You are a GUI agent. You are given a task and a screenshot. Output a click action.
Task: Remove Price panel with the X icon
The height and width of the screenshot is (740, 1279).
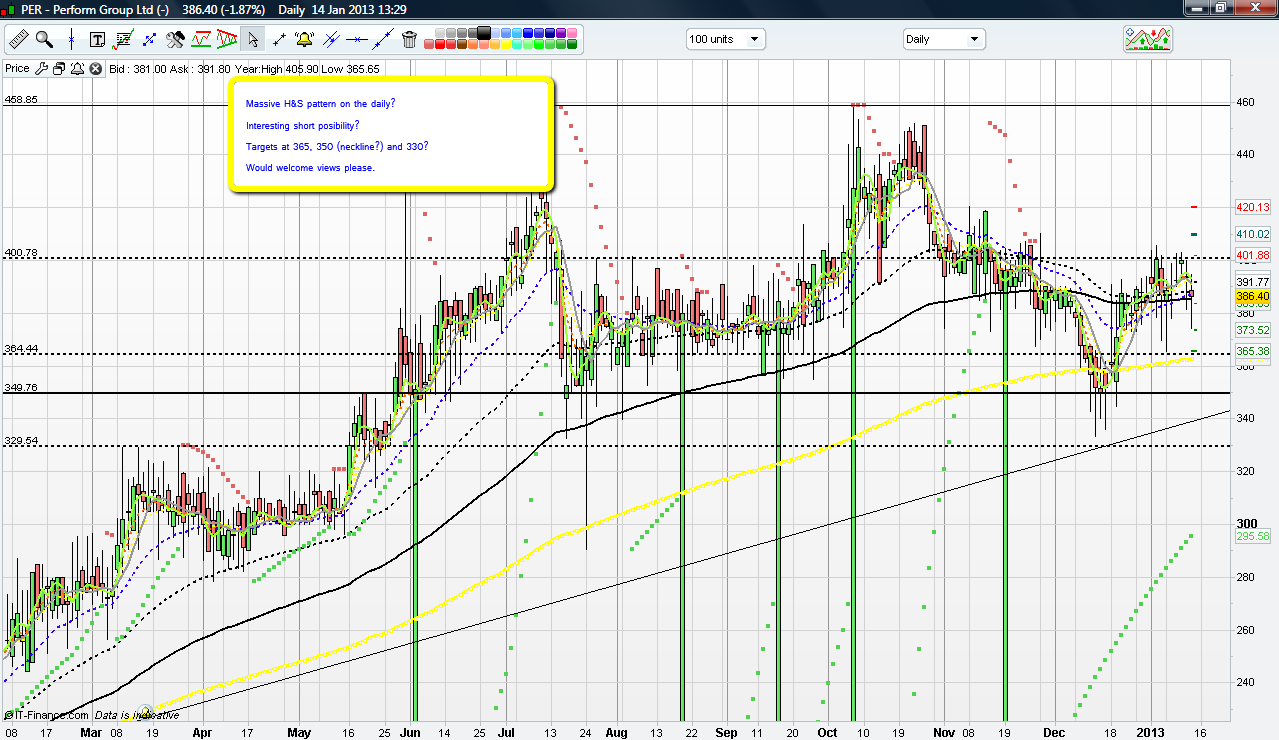click(96, 69)
